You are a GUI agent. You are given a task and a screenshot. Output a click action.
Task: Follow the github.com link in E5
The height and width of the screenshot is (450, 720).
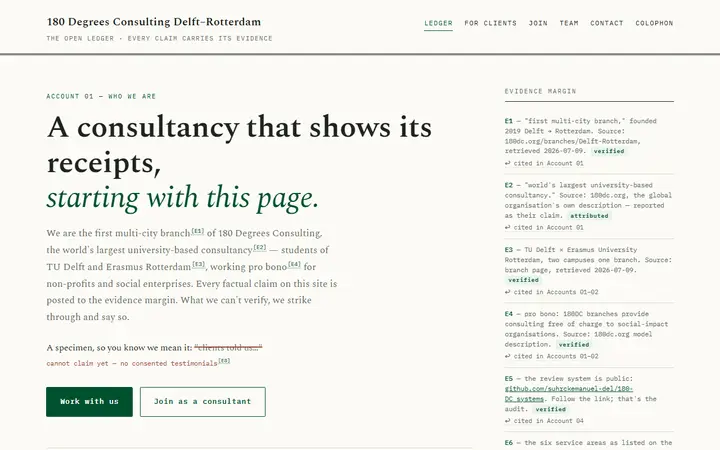click(x=568, y=394)
